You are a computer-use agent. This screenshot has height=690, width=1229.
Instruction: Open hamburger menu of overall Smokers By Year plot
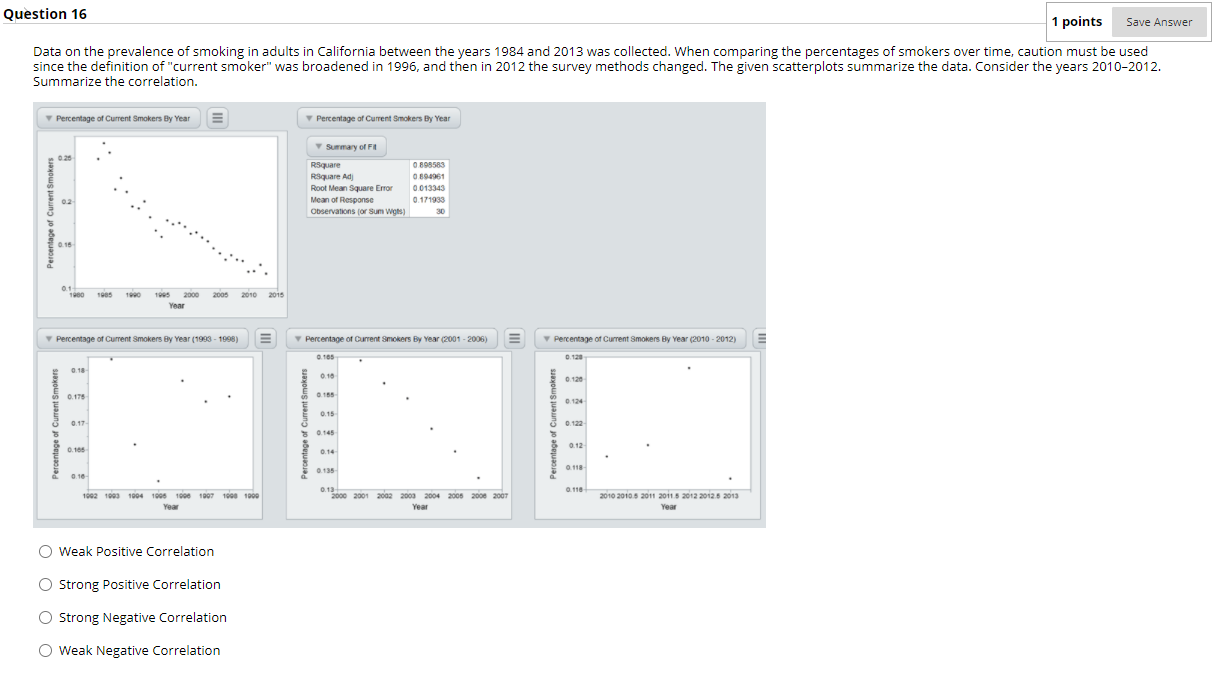[216, 118]
